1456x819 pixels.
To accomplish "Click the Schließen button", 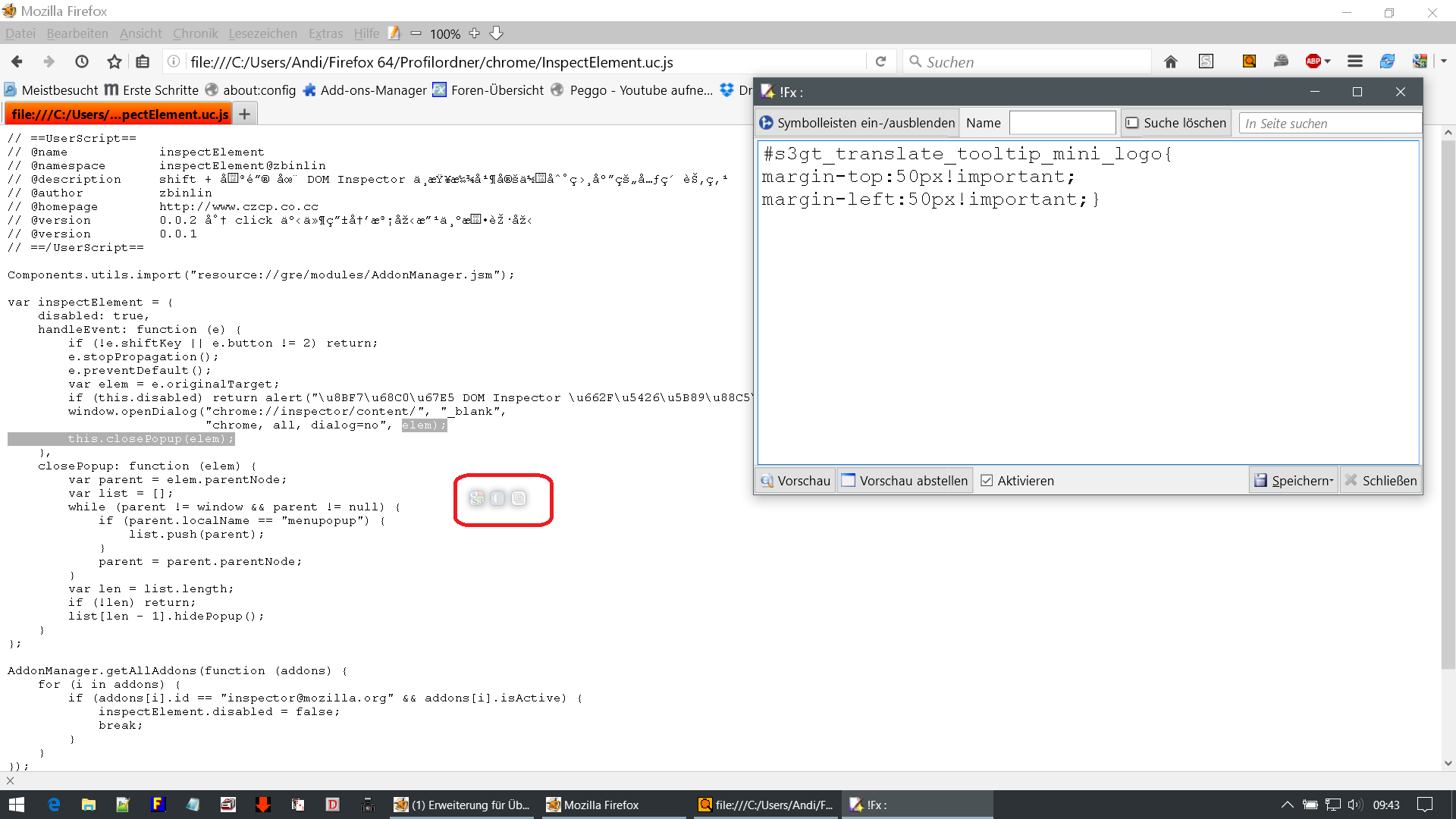I will [x=1380, y=481].
